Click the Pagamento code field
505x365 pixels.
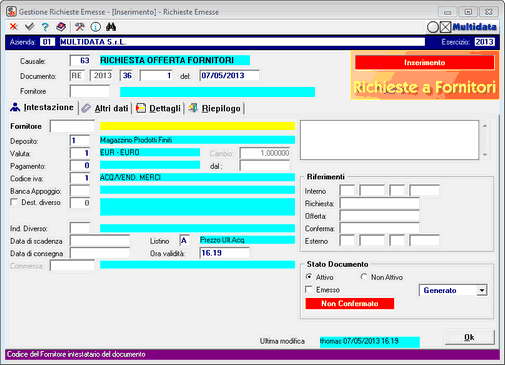point(80,165)
